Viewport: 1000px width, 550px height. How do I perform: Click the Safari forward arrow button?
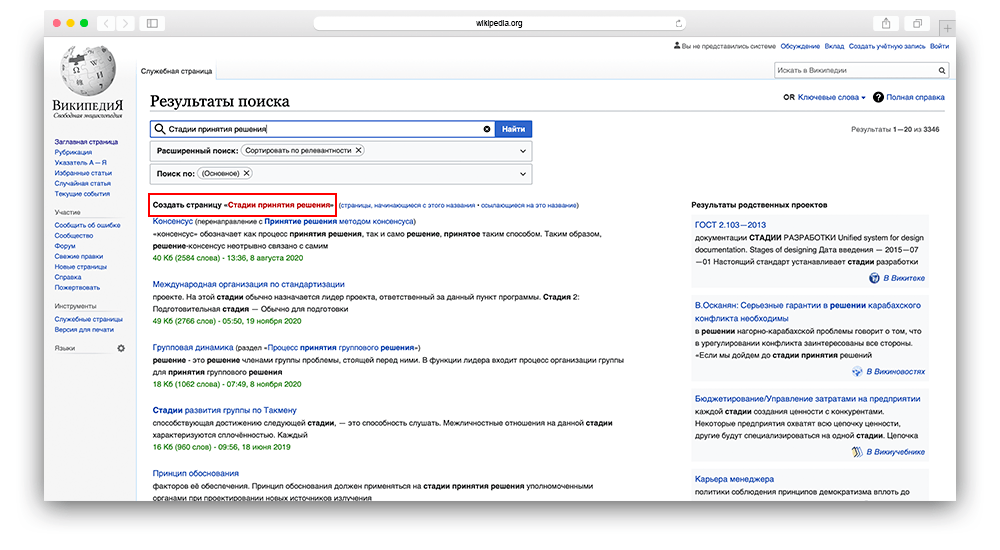coord(125,24)
